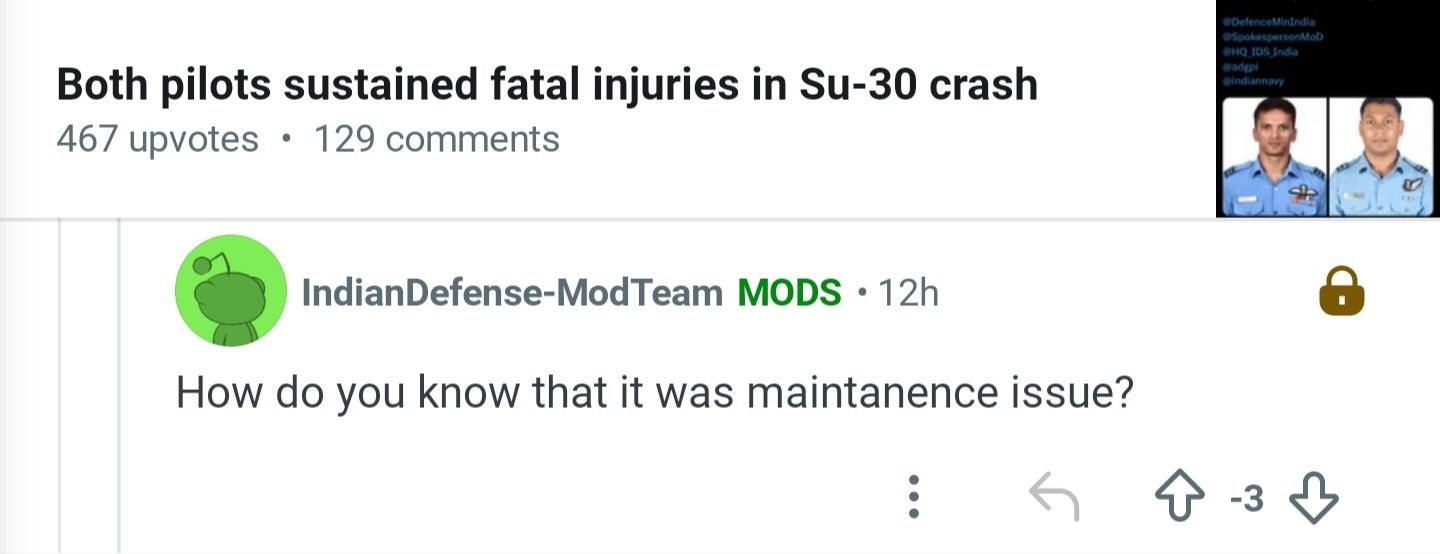Reply to the comment using the arrow icon

1055,496
